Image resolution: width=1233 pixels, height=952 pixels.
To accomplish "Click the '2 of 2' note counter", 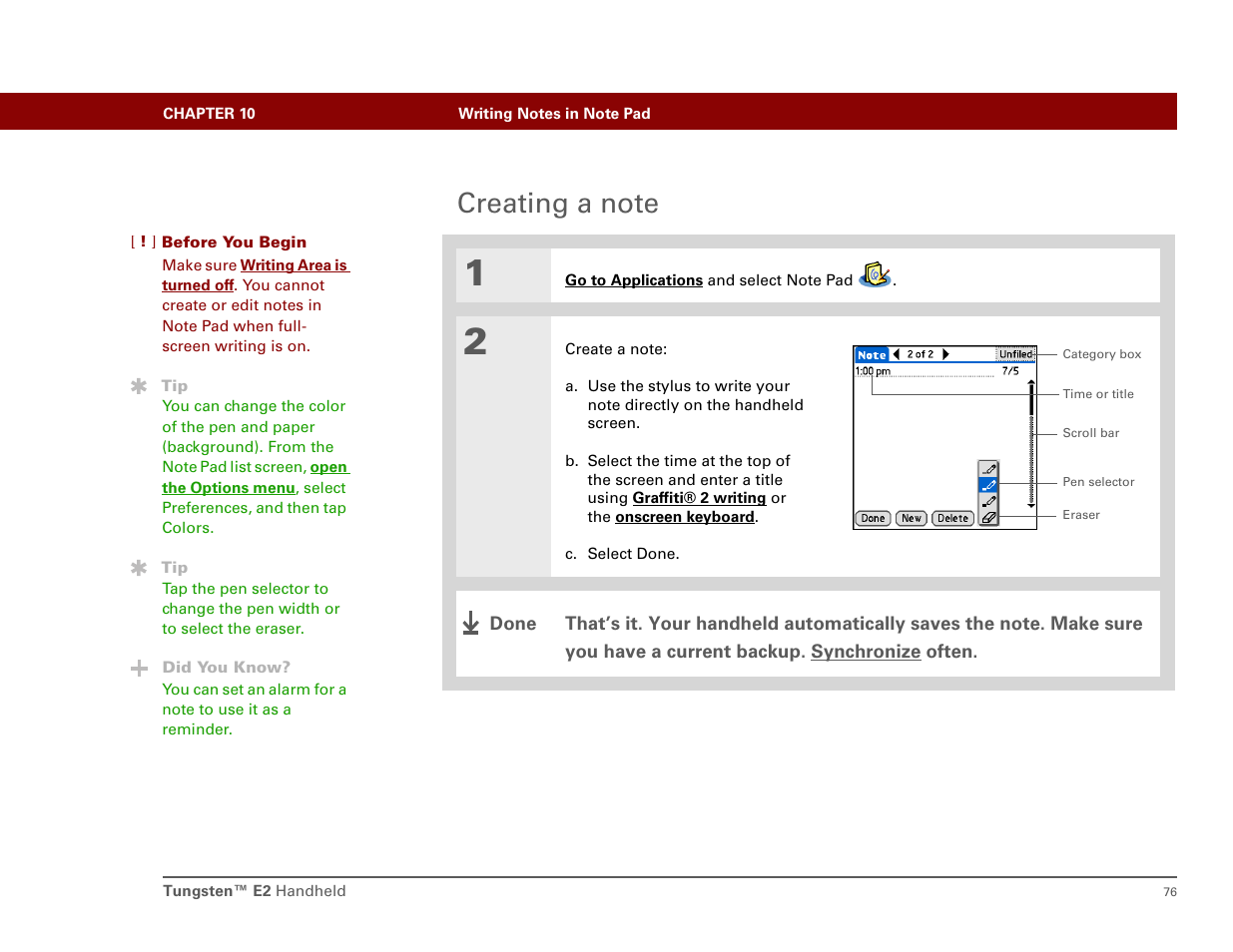I will pos(921,354).
